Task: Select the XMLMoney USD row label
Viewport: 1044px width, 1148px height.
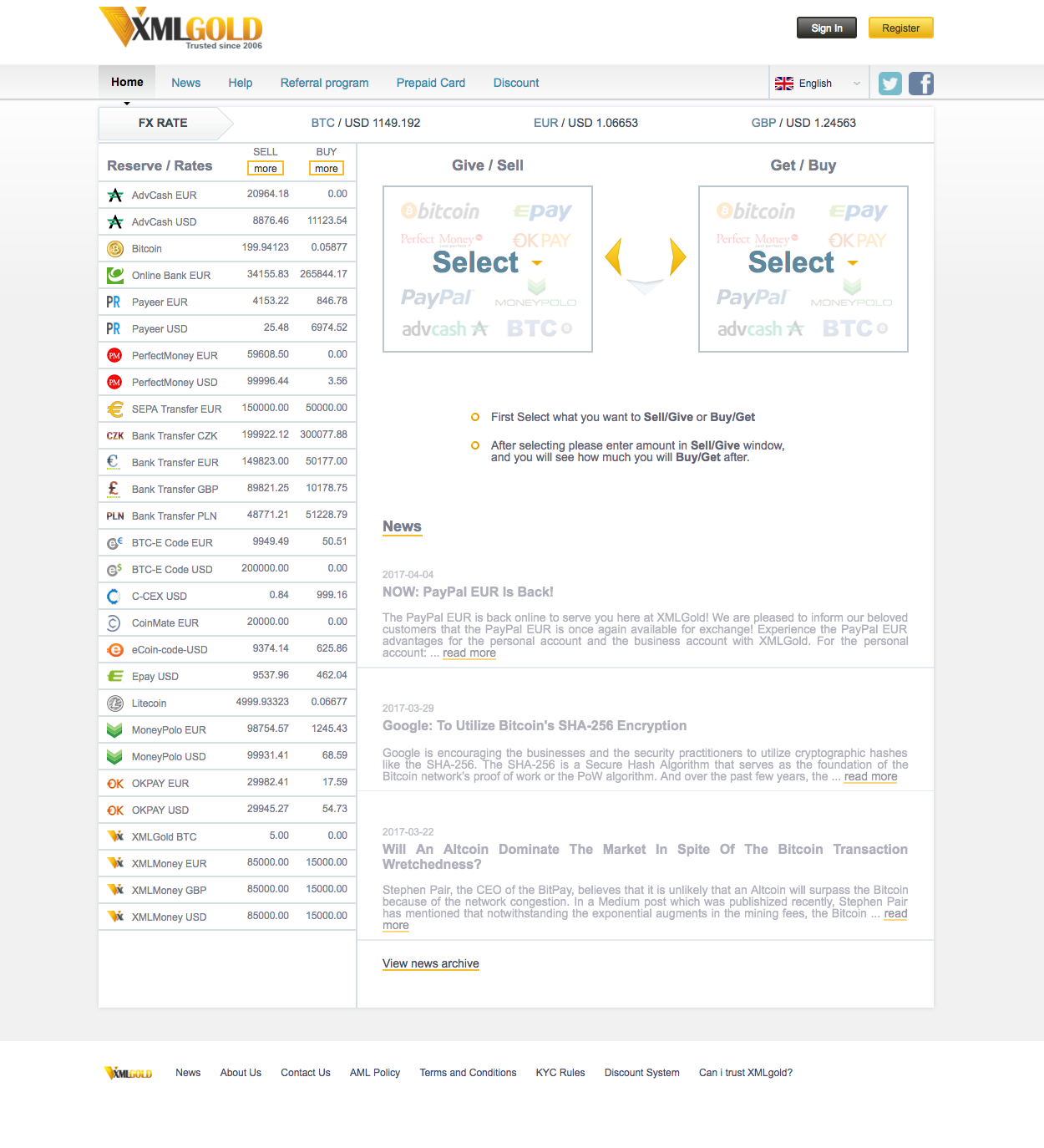Action: tap(169, 917)
